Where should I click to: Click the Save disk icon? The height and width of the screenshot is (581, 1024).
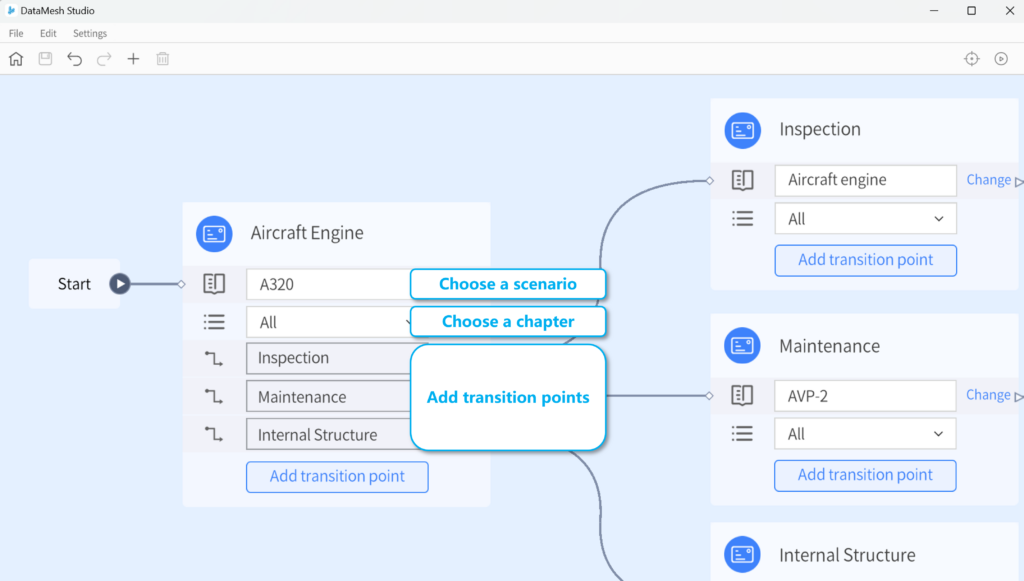pyautogui.click(x=45, y=59)
